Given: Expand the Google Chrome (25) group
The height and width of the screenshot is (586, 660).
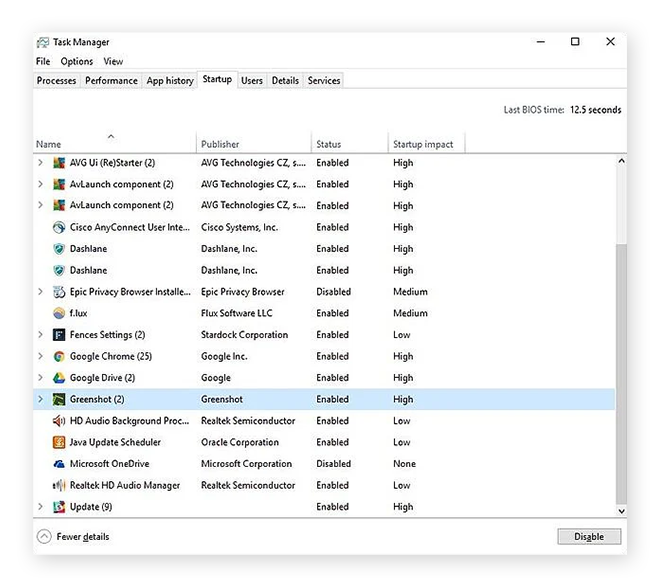Looking at the screenshot, I should pyautogui.click(x=40, y=356).
